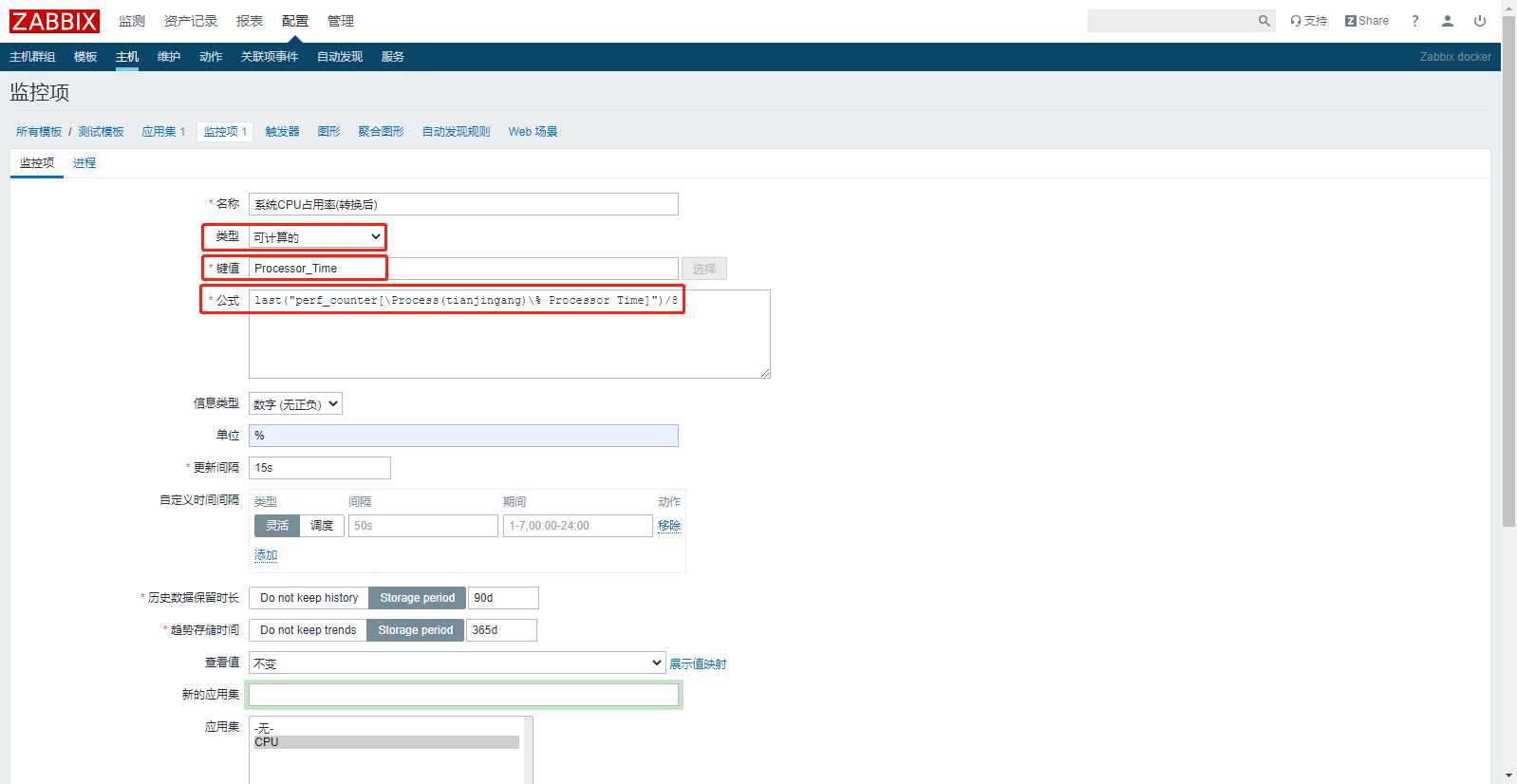Click the page vertical scrollbar
Screen dimensions: 1517x784
(1508, 271)
